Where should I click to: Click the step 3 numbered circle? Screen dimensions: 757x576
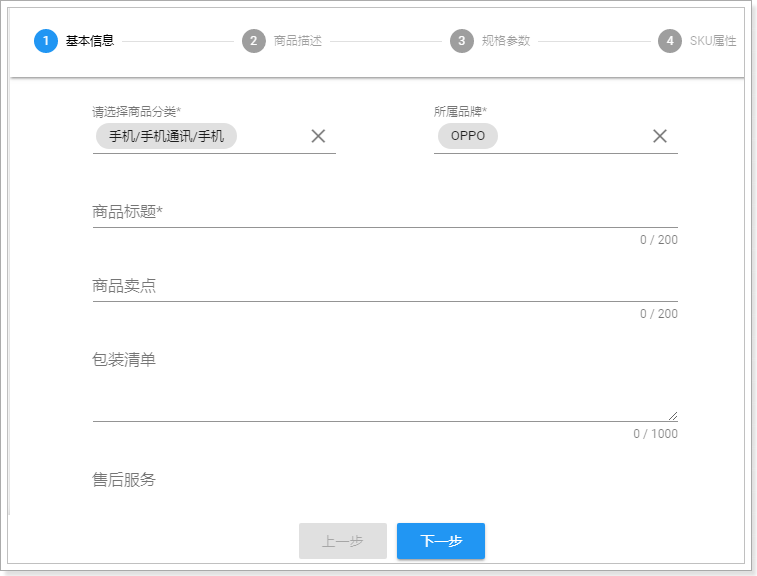[461, 41]
